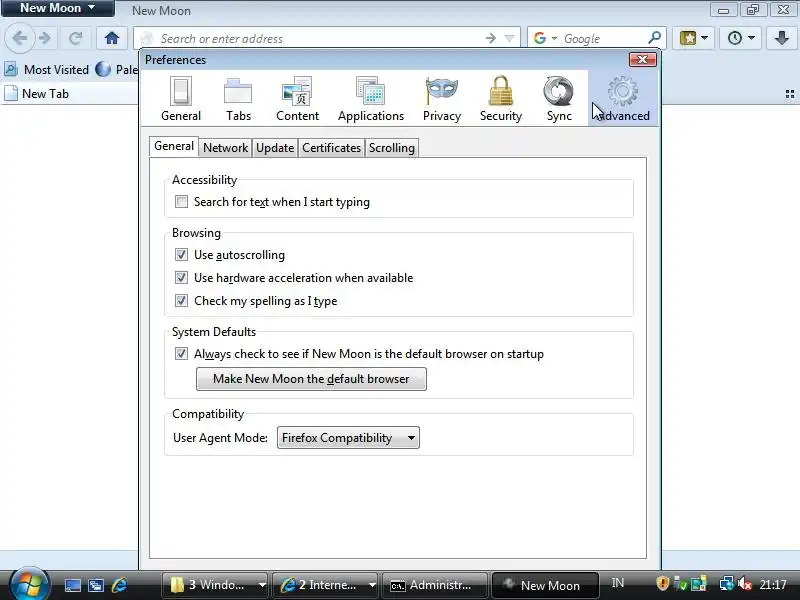Open the User Agent Mode dropdown
This screenshot has width=800, height=600.
point(348,438)
